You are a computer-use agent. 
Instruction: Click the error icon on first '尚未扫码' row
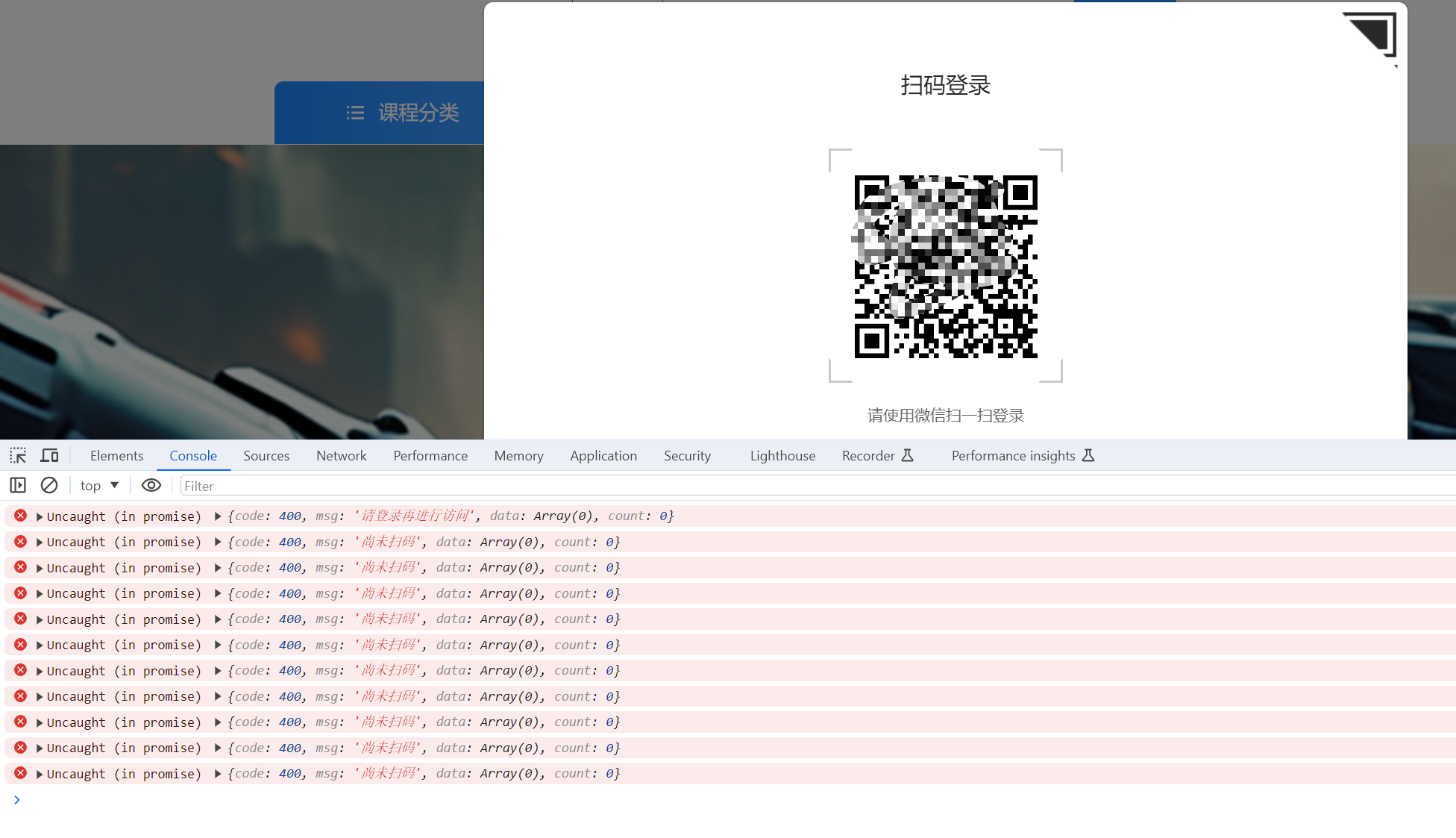(x=21, y=542)
